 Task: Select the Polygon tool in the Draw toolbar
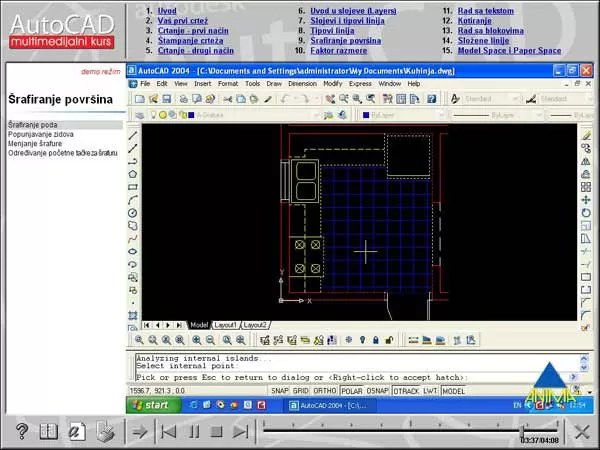click(133, 173)
